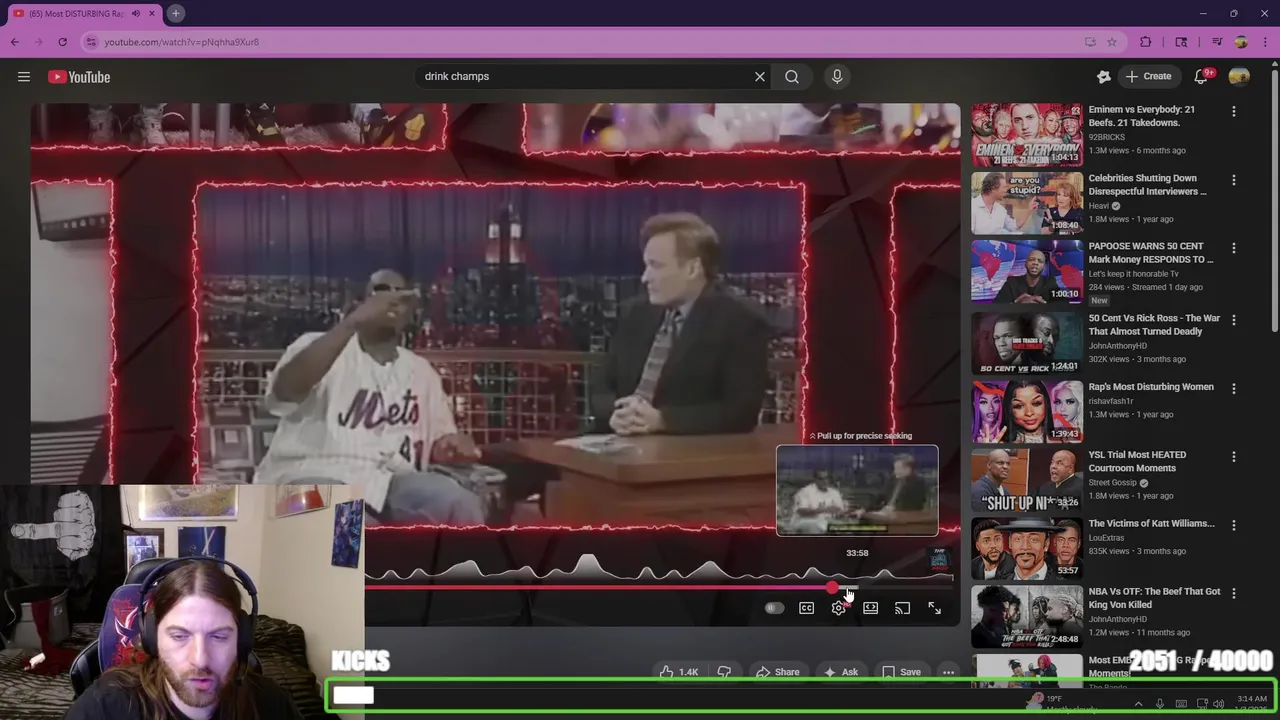The image size is (1280, 720).
Task: Mute the YouTube tab audio icon
Action: click(136, 13)
